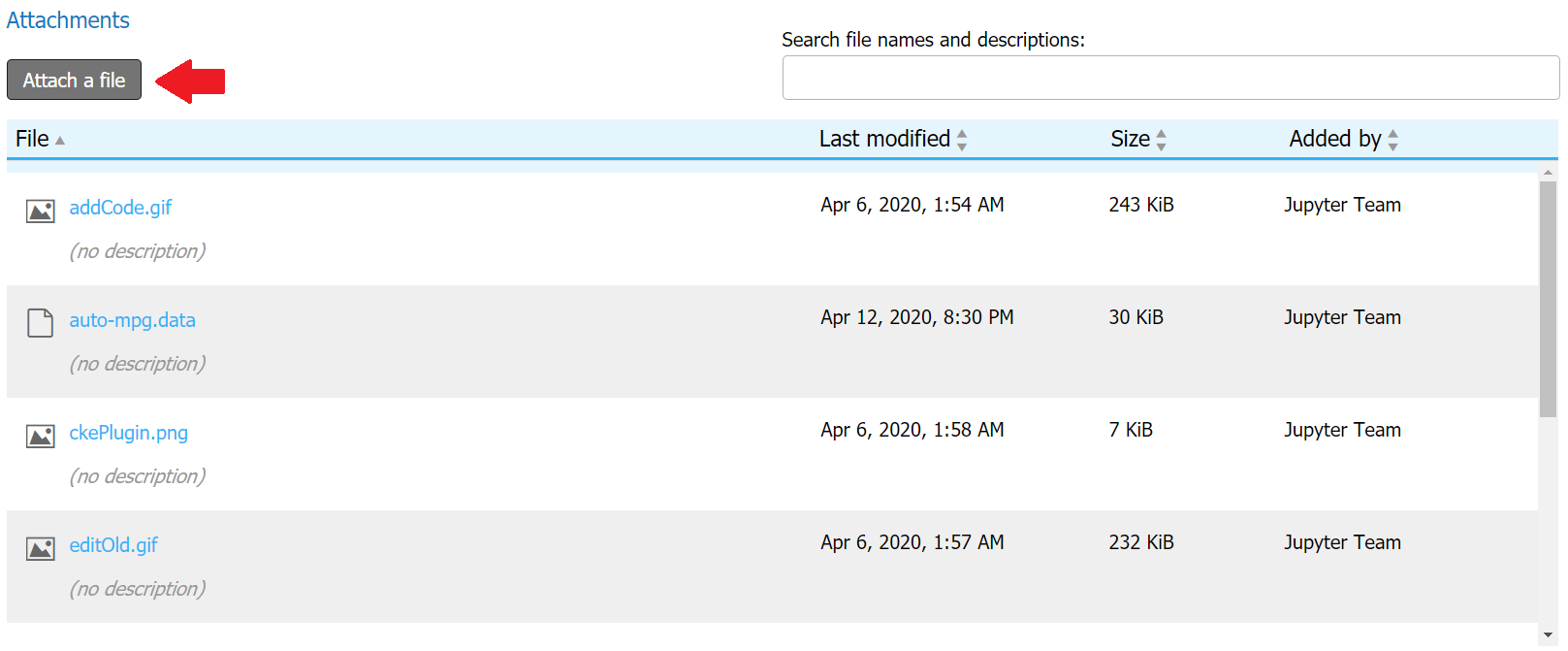Screen dimensions: 1568x651
Task: Open the editOld.gif file link
Action: 113,545
